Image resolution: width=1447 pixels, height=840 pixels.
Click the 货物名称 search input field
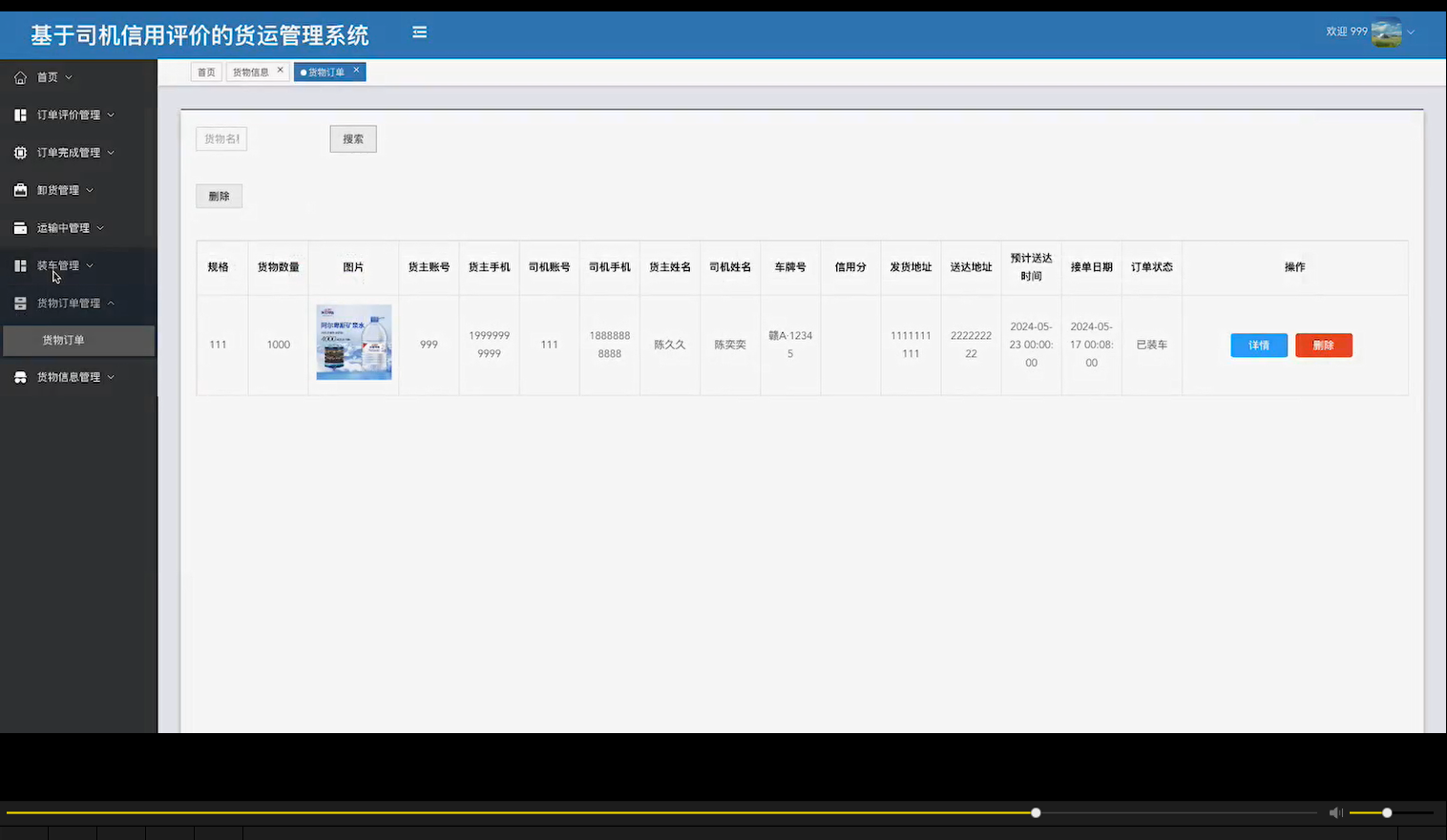(x=220, y=138)
